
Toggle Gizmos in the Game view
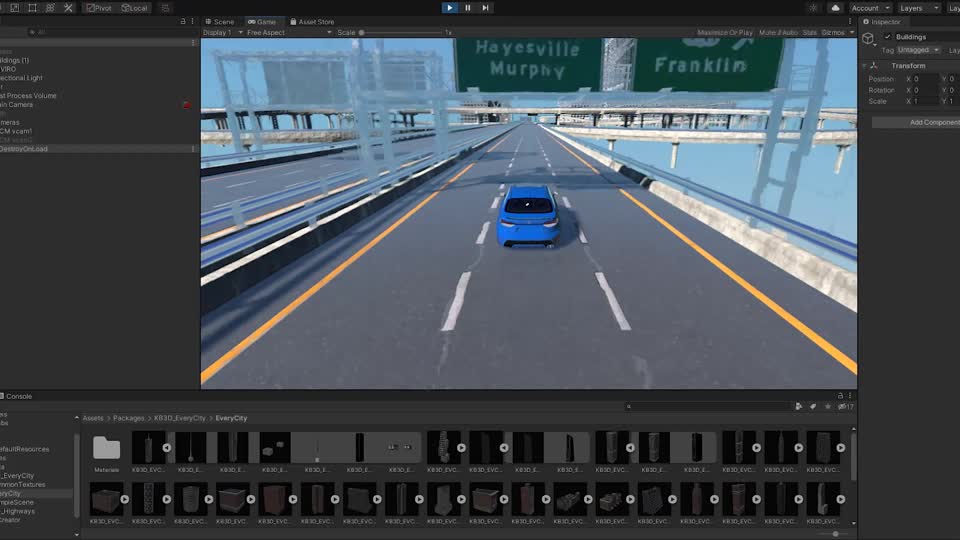pyautogui.click(x=833, y=32)
